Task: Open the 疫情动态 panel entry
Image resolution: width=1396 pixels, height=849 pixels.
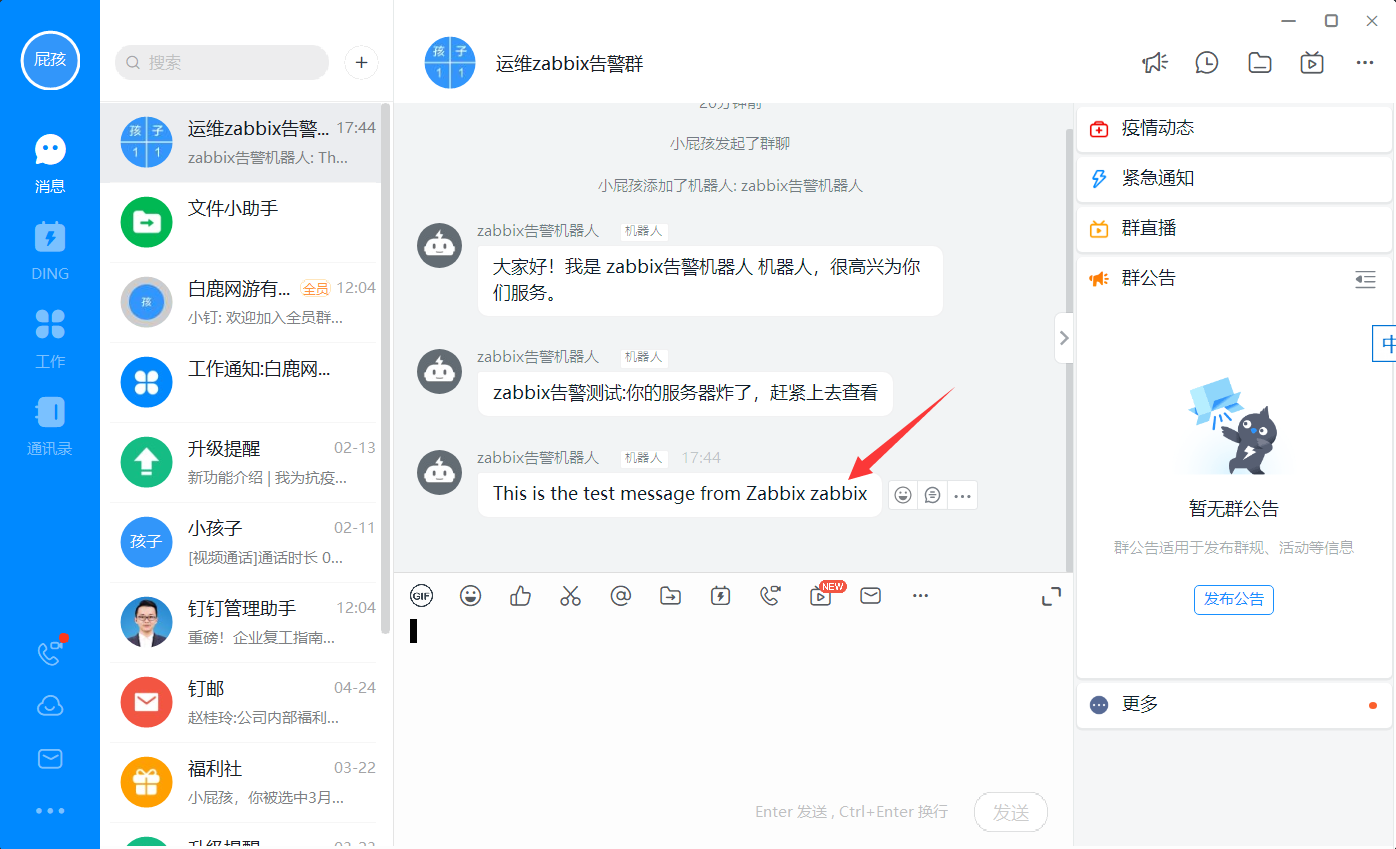Action: (x=1234, y=128)
